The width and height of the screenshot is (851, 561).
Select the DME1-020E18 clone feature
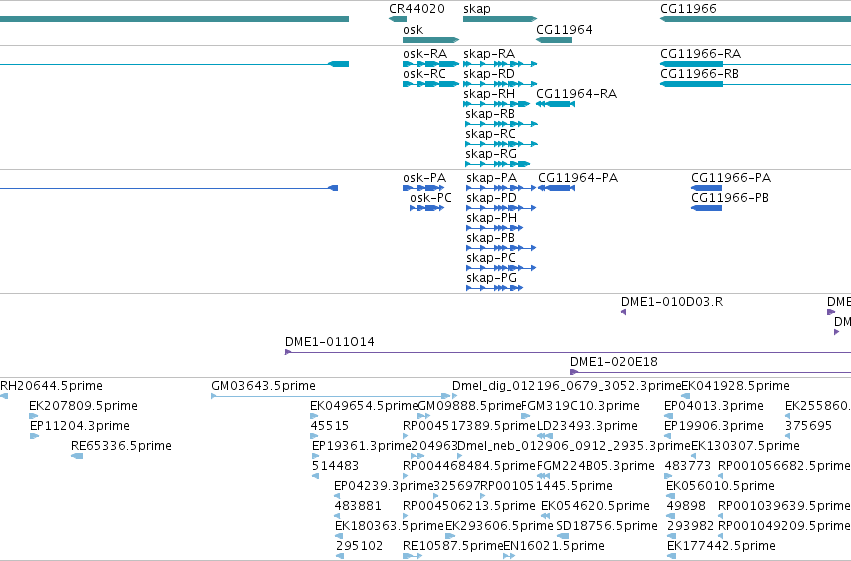point(710,372)
